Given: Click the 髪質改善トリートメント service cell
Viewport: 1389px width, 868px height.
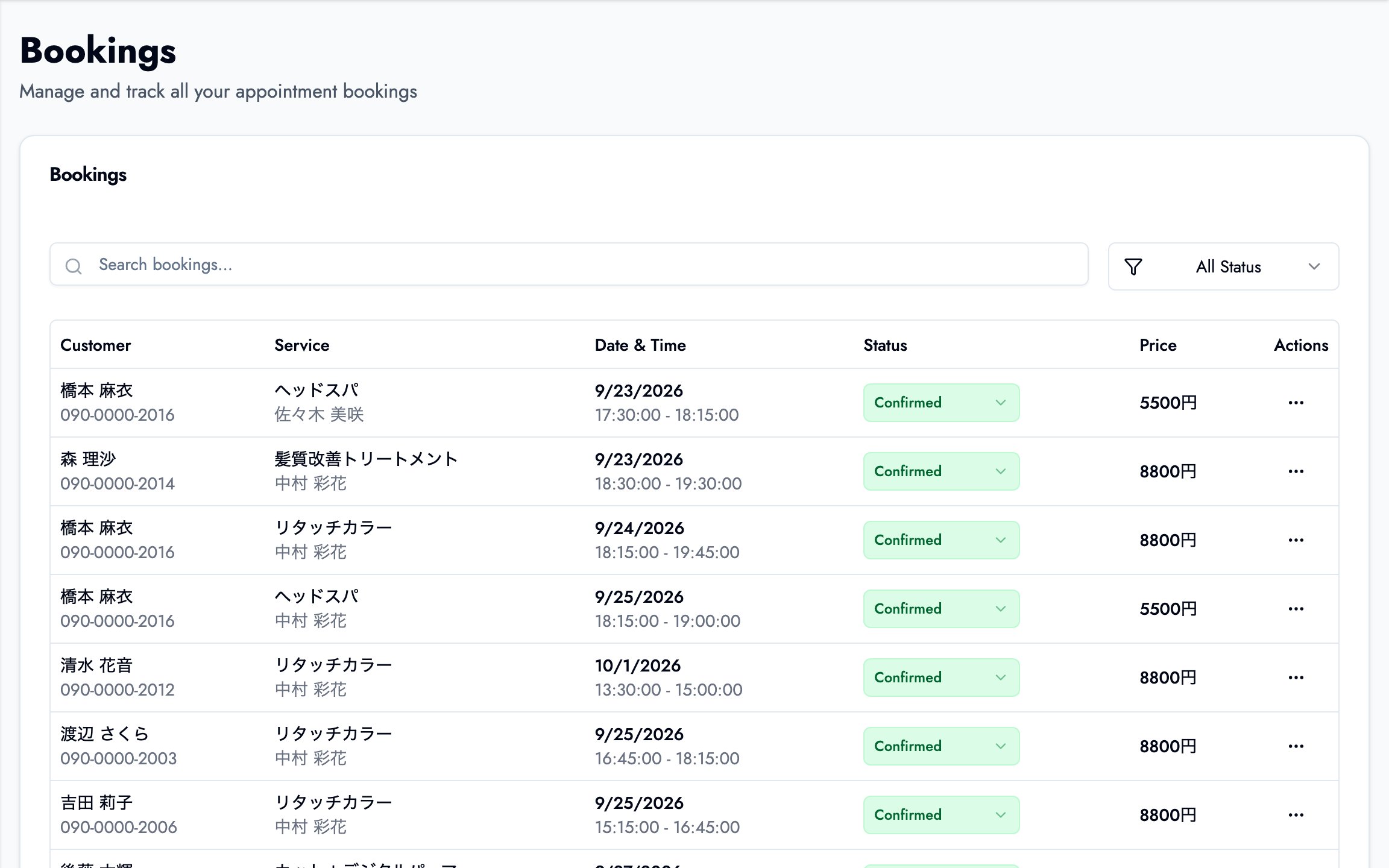Looking at the screenshot, I should click(x=366, y=459).
